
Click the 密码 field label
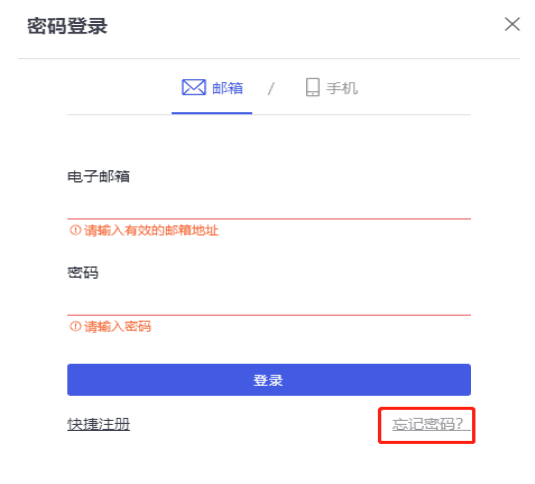(x=83, y=273)
